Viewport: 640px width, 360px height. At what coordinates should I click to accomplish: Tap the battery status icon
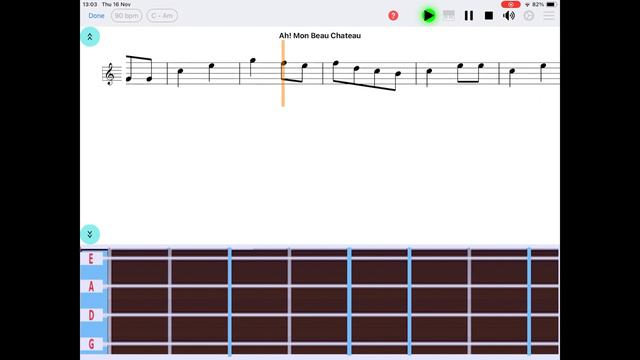[x=551, y=4]
